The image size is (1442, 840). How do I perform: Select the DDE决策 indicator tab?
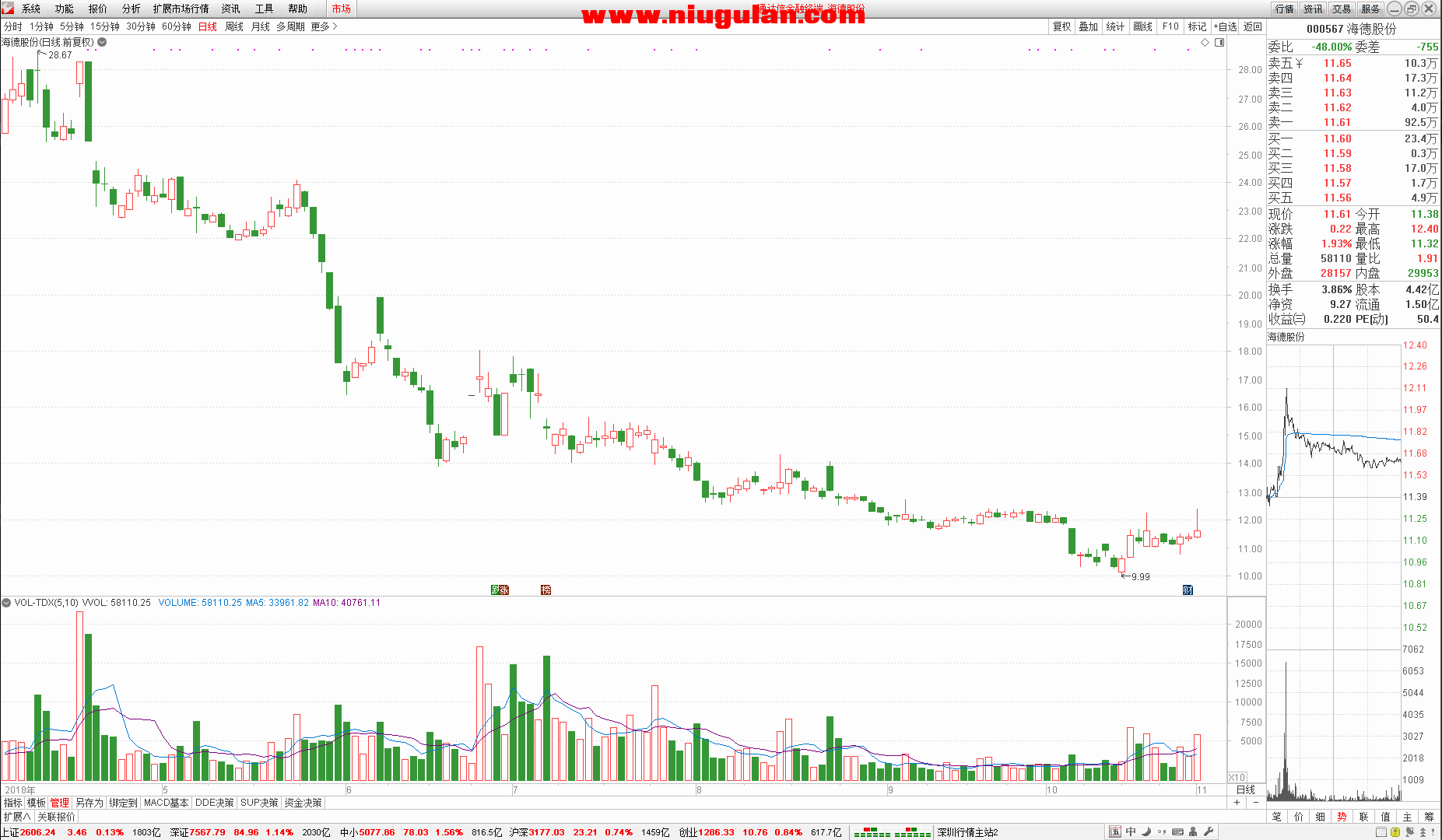click(x=215, y=803)
